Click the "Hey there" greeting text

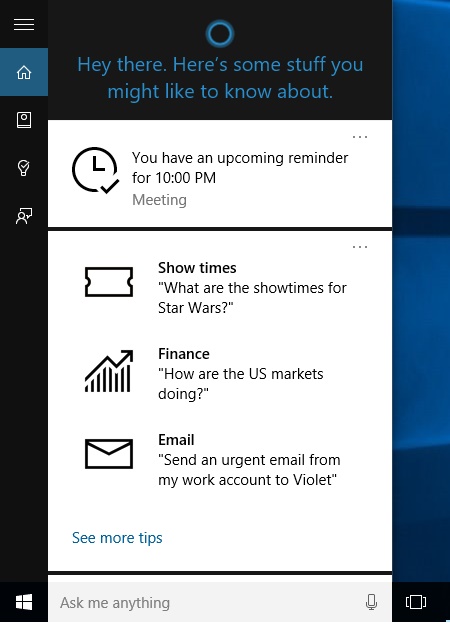pyautogui.click(x=220, y=78)
